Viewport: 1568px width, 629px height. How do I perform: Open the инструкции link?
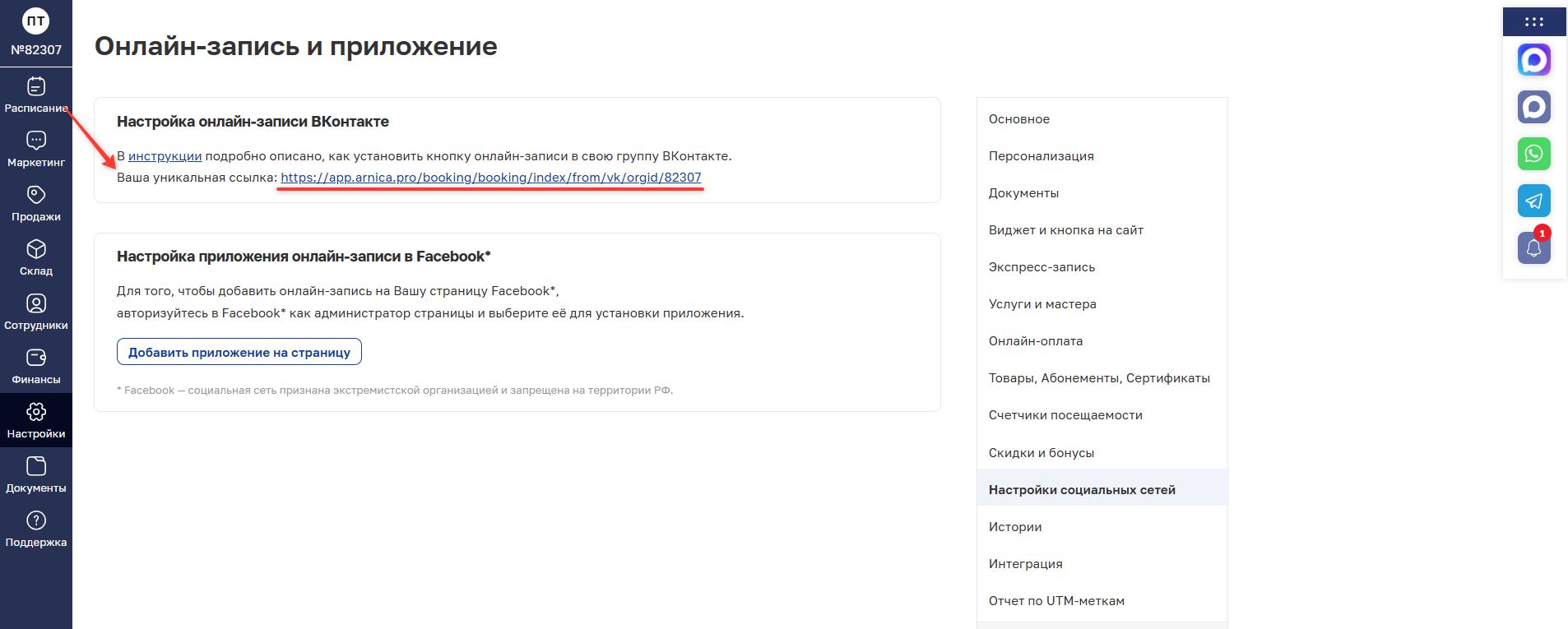pyautogui.click(x=165, y=156)
